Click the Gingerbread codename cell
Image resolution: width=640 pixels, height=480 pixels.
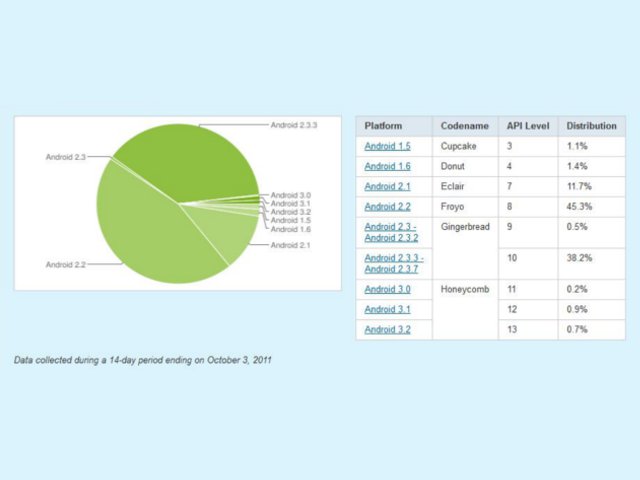click(x=465, y=227)
